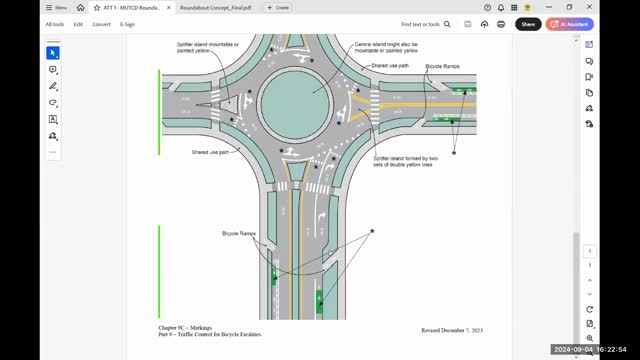Click the zoom in magnifier icon
Screen dimensions: 640x360
[x=589, y=338]
